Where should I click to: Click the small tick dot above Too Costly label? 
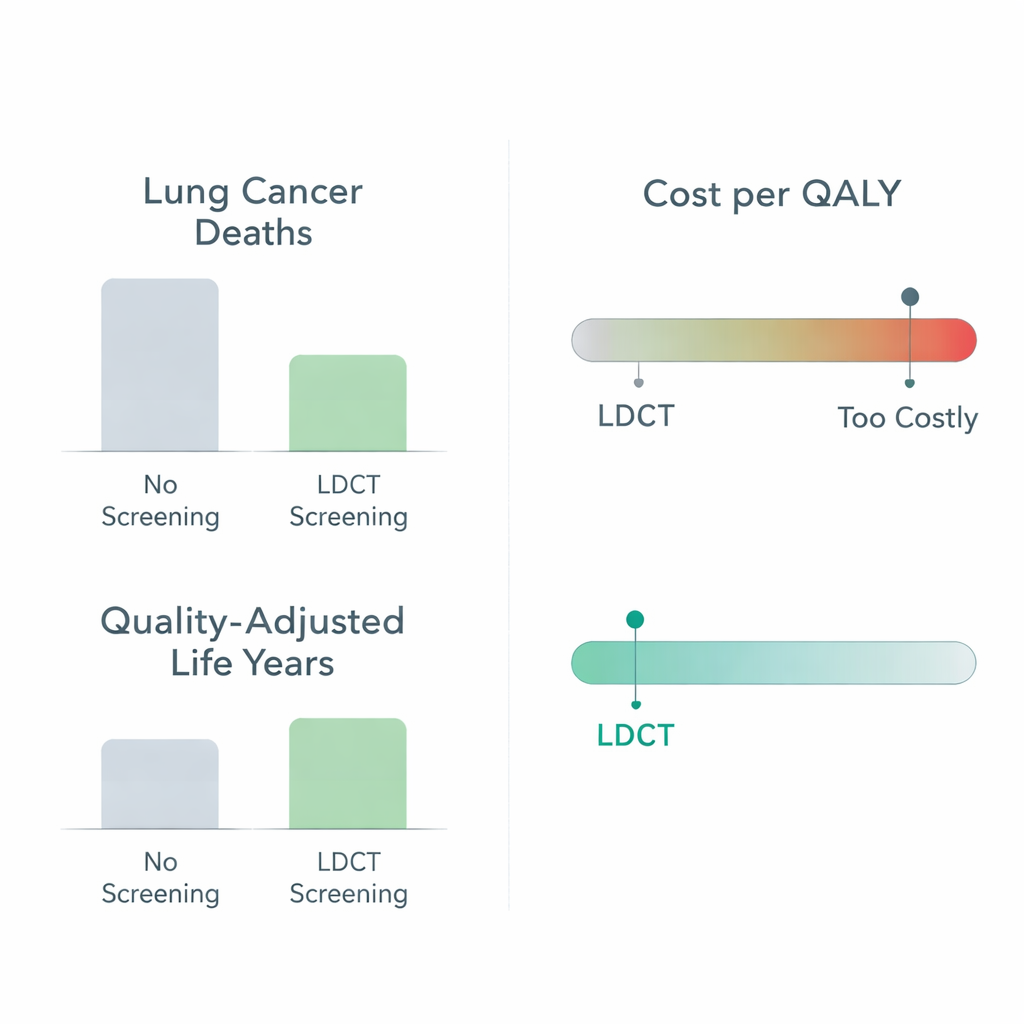909,382
